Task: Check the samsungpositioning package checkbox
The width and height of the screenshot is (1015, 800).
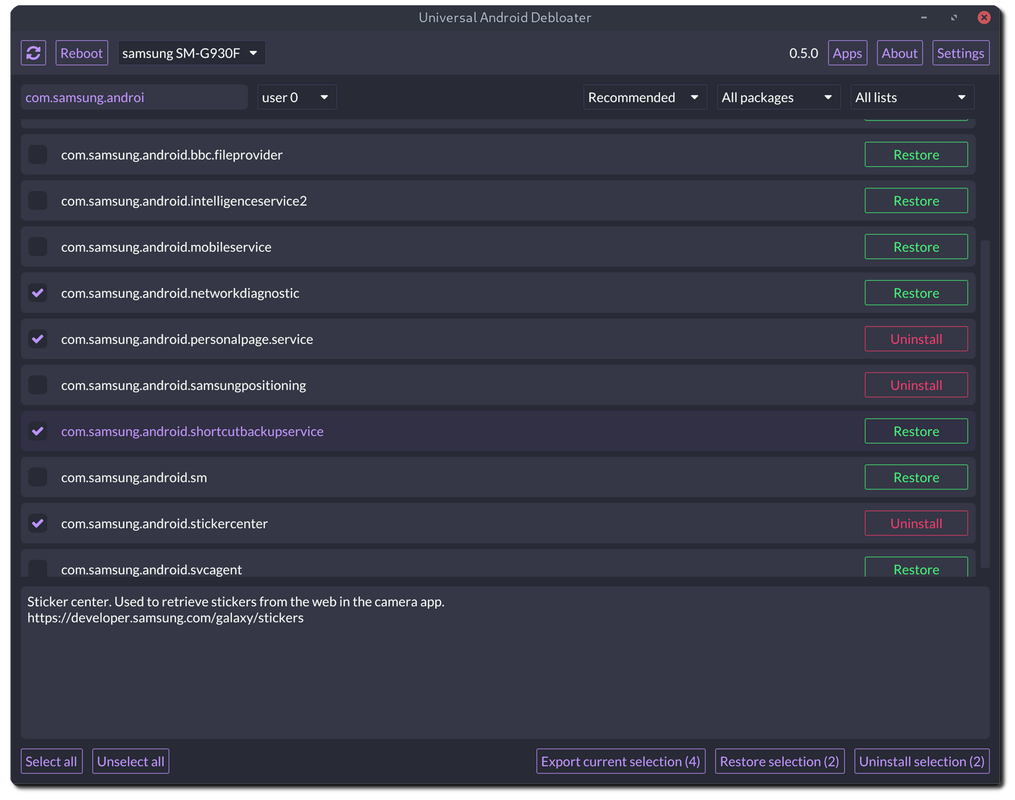Action: [38, 385]
